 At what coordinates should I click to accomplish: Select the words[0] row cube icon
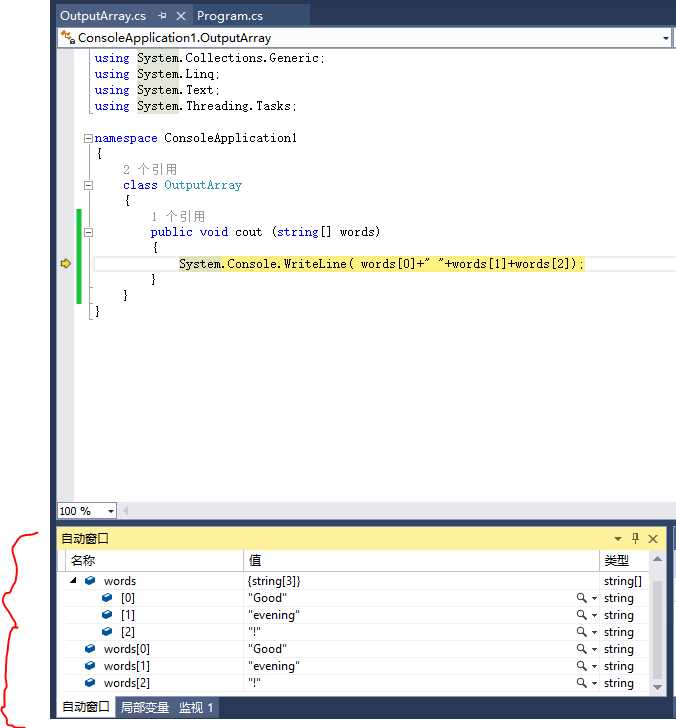pos(90,649)
